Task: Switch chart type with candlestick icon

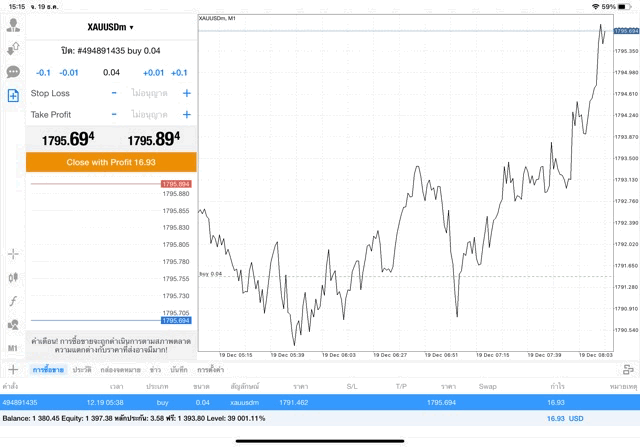Action: [x=13, y=277]
